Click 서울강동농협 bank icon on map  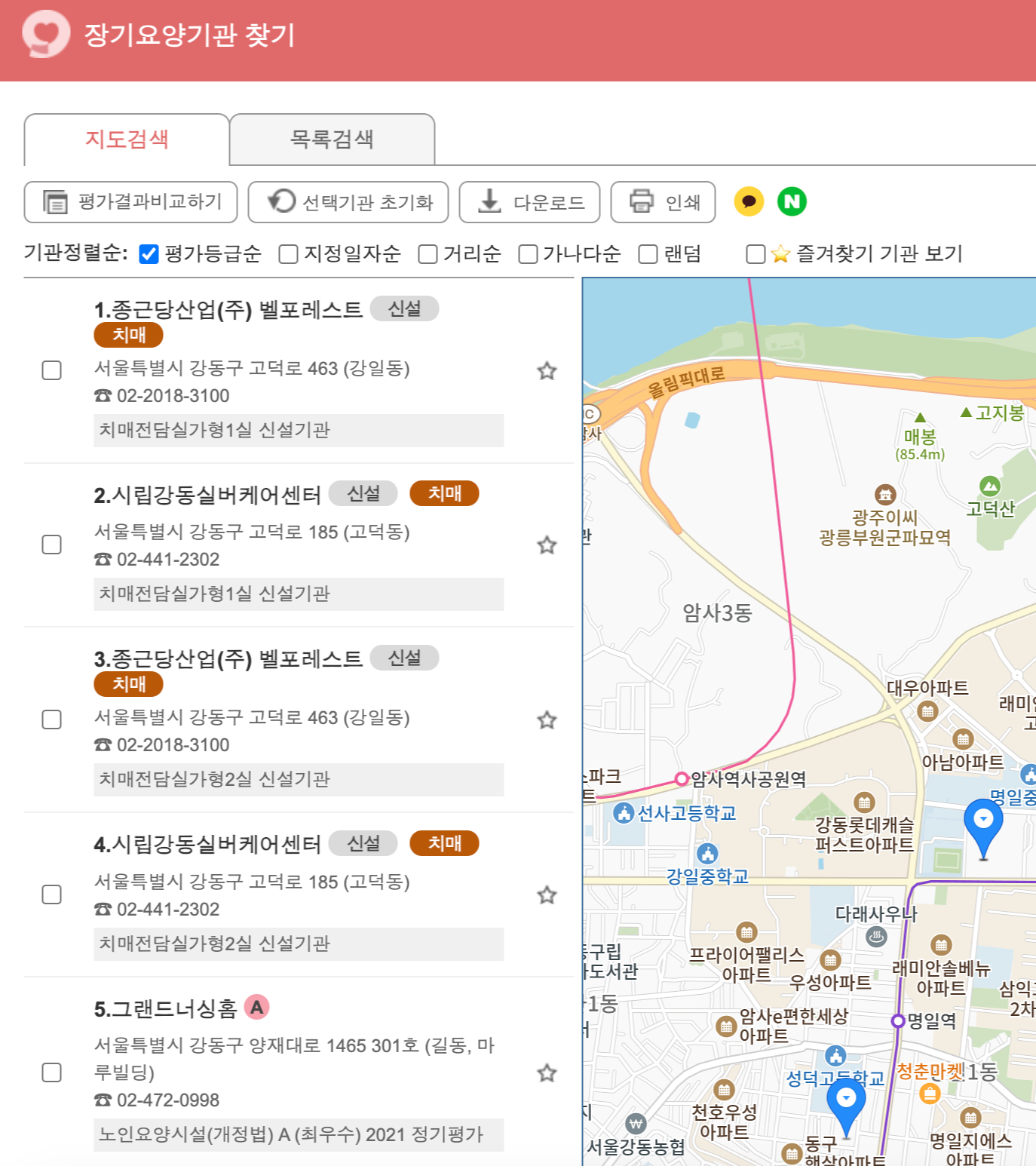coord(636,1124)
